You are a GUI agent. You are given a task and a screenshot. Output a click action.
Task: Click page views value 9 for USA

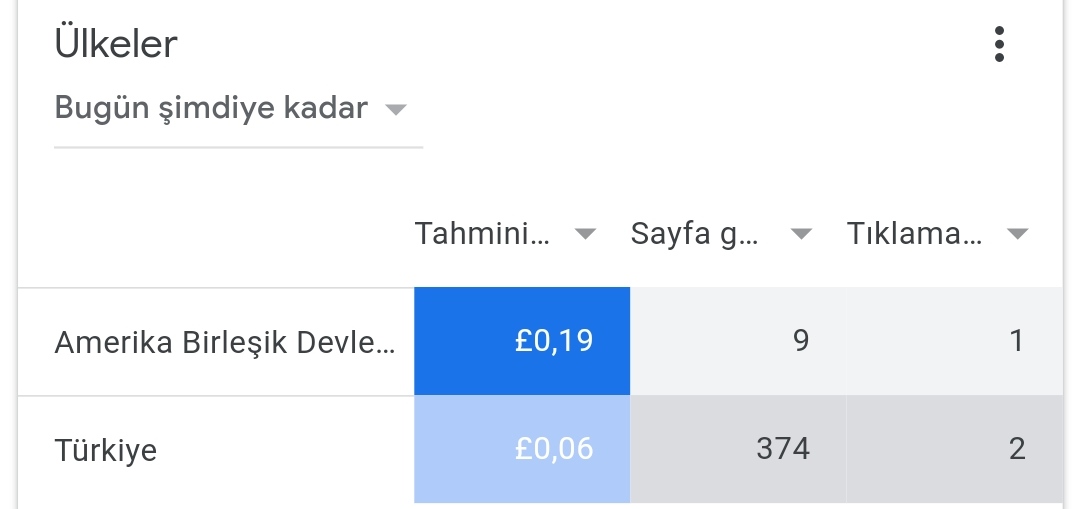800,341
